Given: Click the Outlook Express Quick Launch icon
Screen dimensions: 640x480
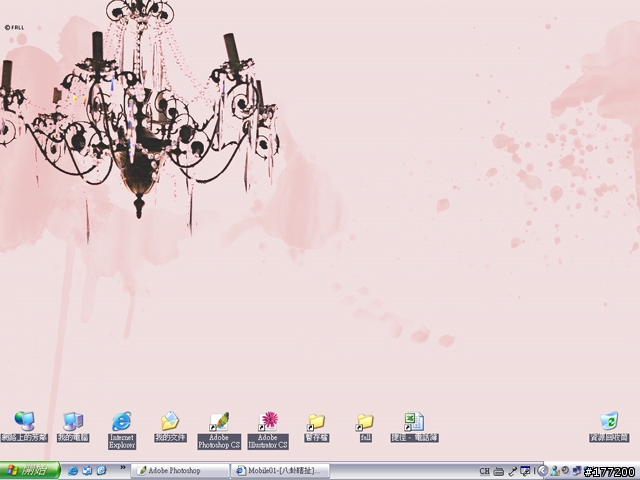Looking at the screenshot, I should [87, 471].
